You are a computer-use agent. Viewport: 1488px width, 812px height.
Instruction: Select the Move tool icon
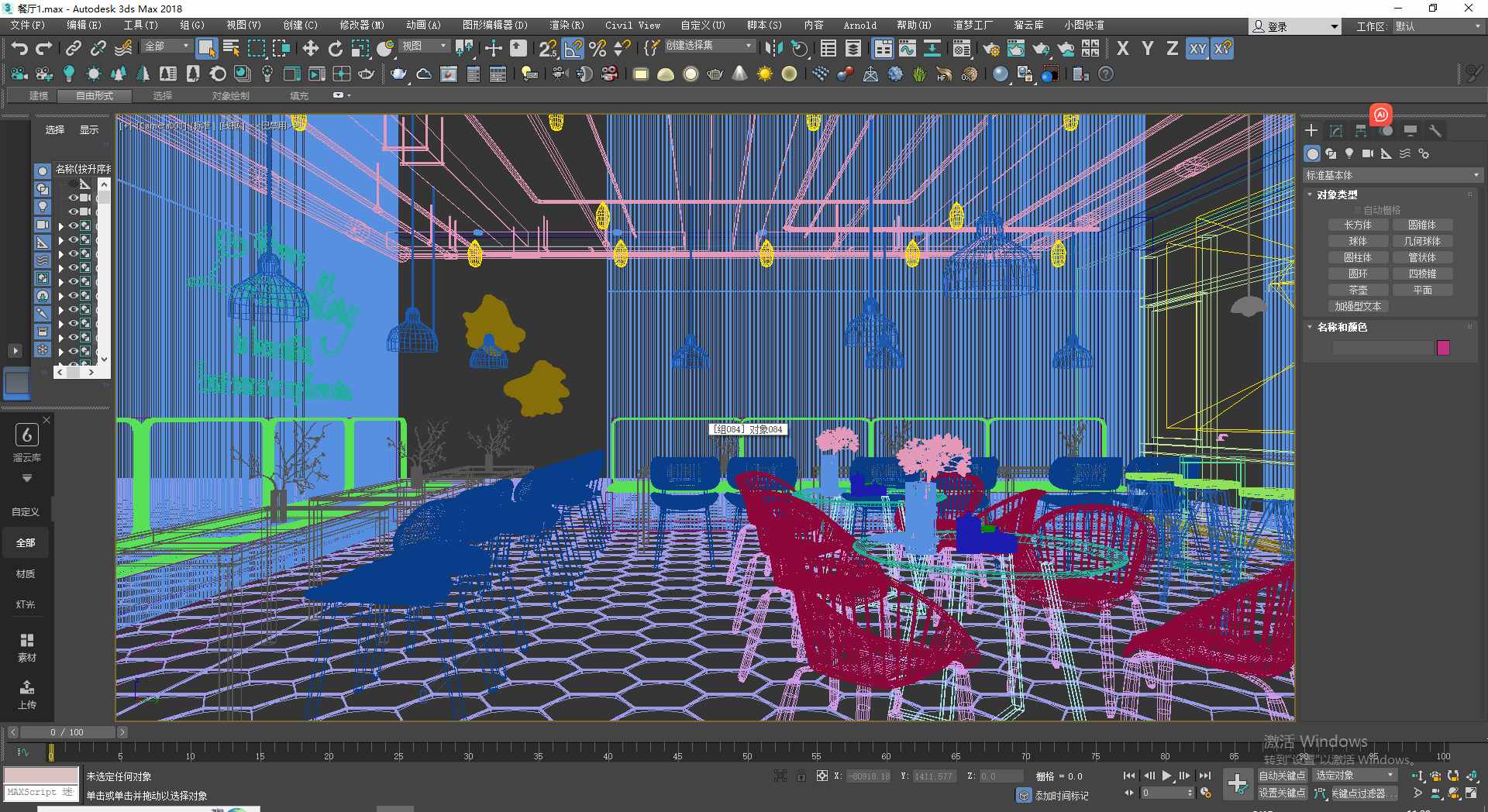pyautogui.click(x=310, y=49)
